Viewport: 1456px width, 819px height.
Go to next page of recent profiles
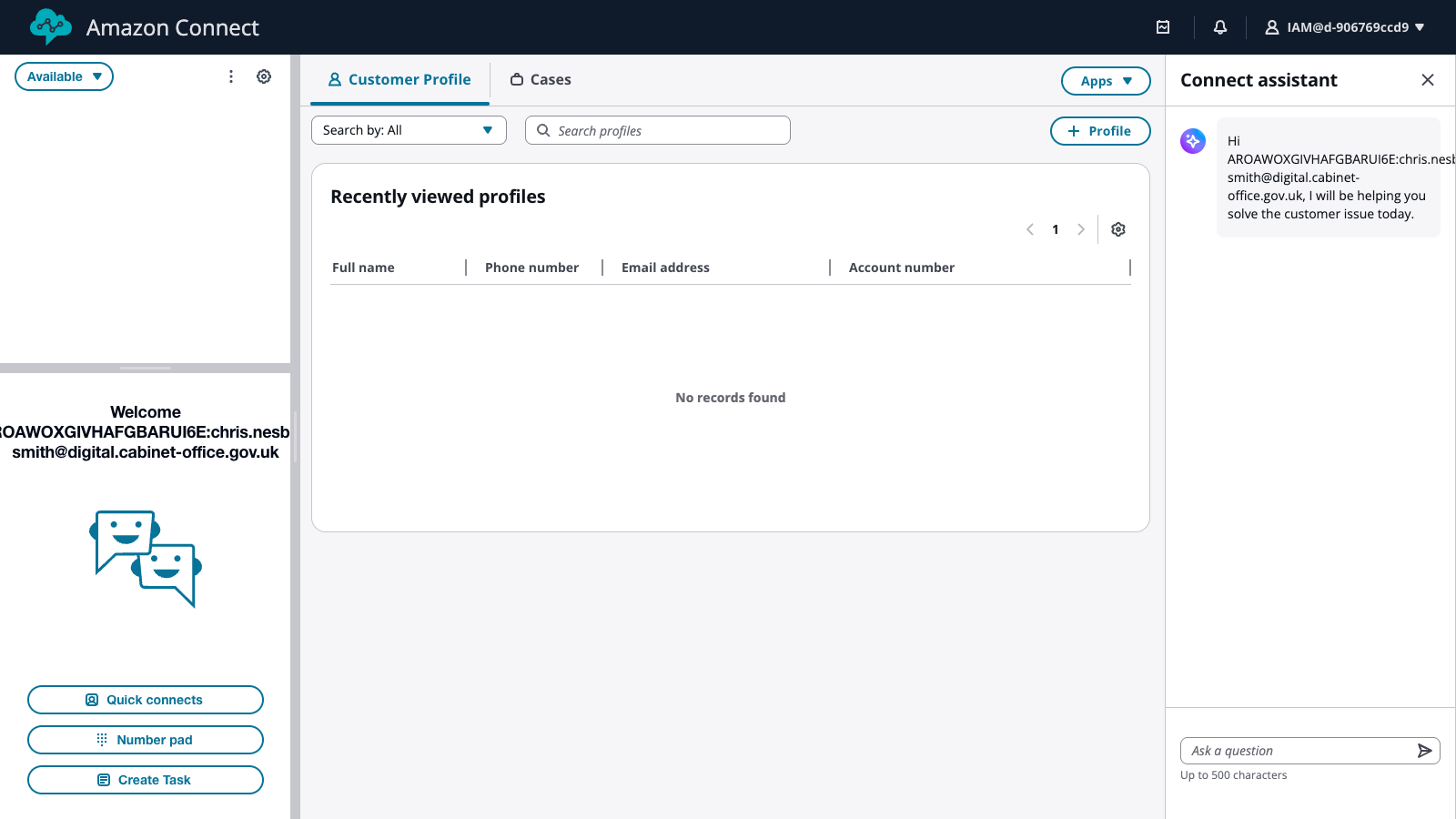(x=1081, y=229)
